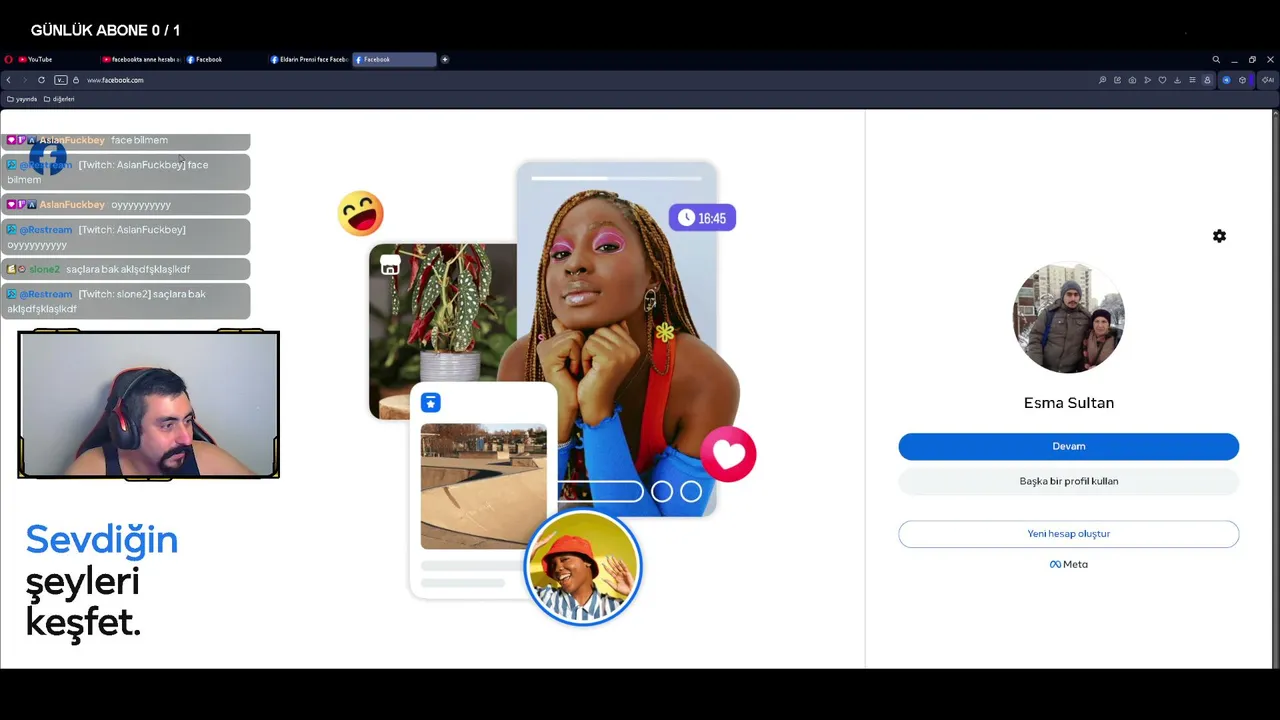Switch to the 'Eldarin Prensi face' tab
1280x720 pixels.
coord(309,60)
